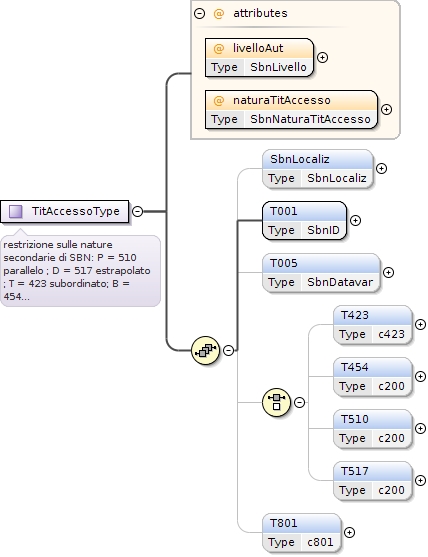Expand the T001 element

click(355, 220)
